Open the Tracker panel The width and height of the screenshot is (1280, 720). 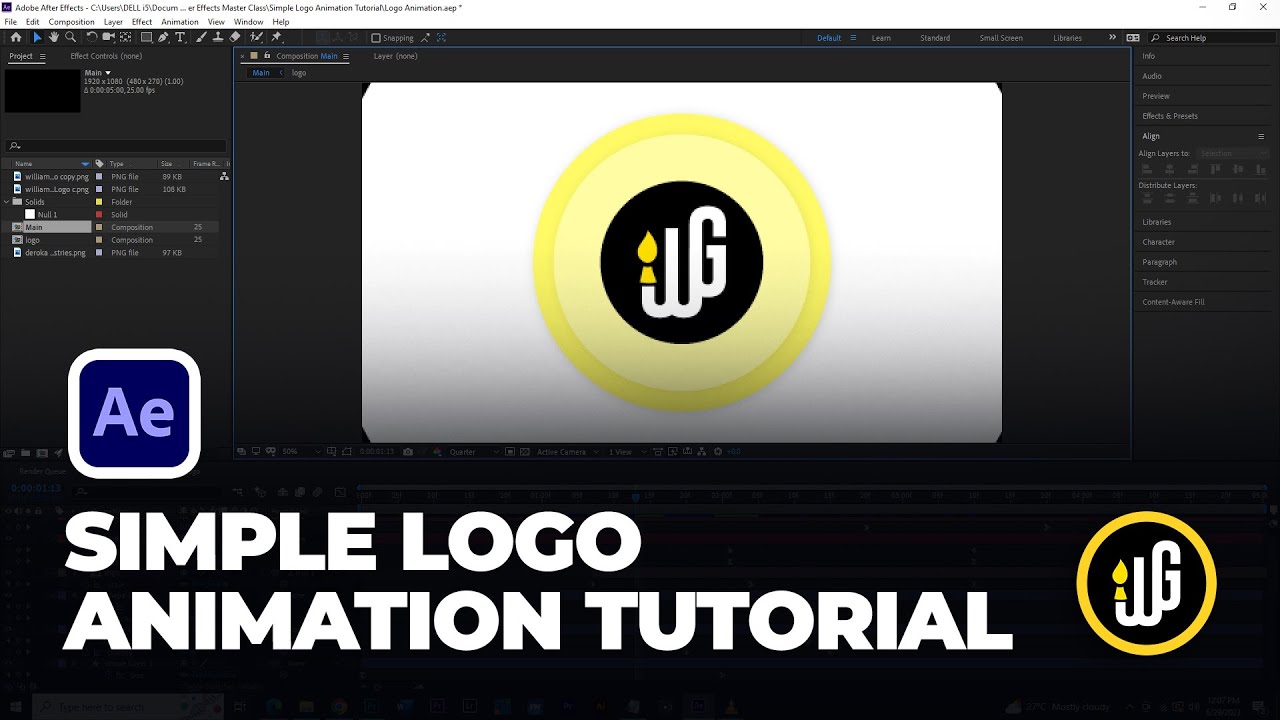[1155, 282]
